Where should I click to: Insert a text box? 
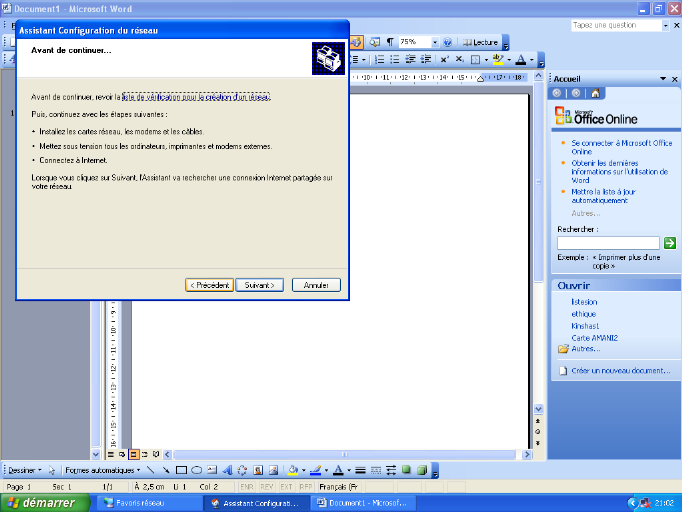pyautogui.click(x=212, y=470)
